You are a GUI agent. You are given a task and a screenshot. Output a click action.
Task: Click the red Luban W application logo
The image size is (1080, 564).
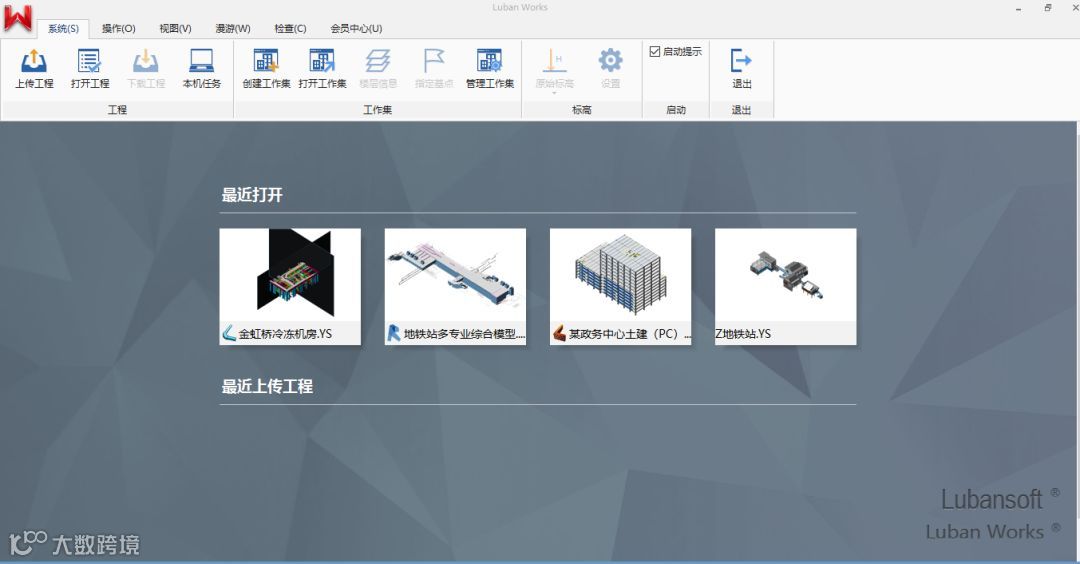point(18,18)
